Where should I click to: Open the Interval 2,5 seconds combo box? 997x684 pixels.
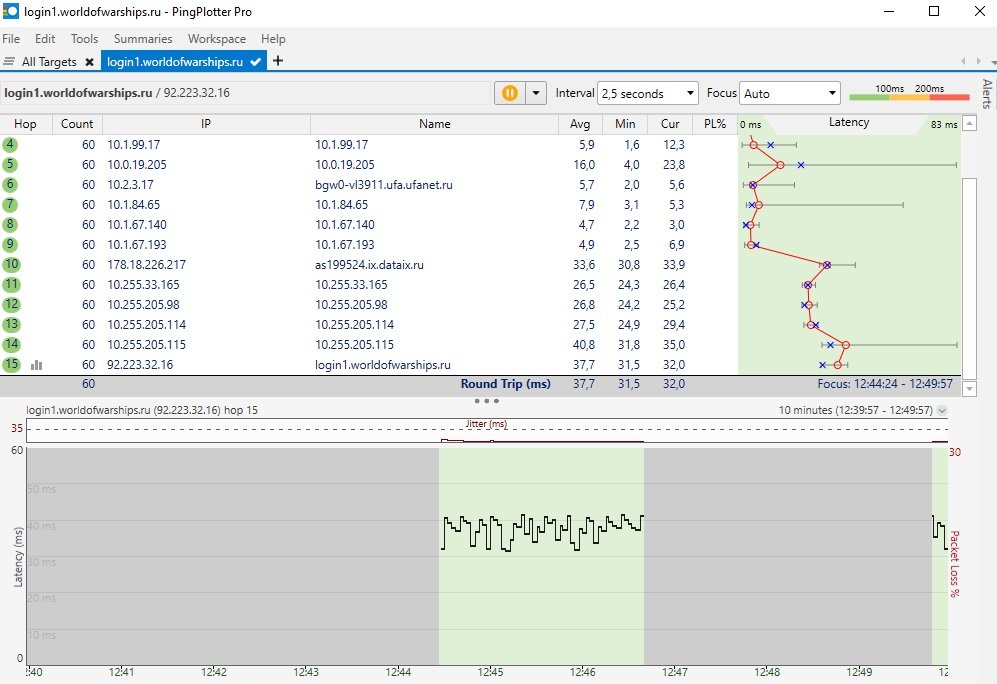click(x=648, y=93)
